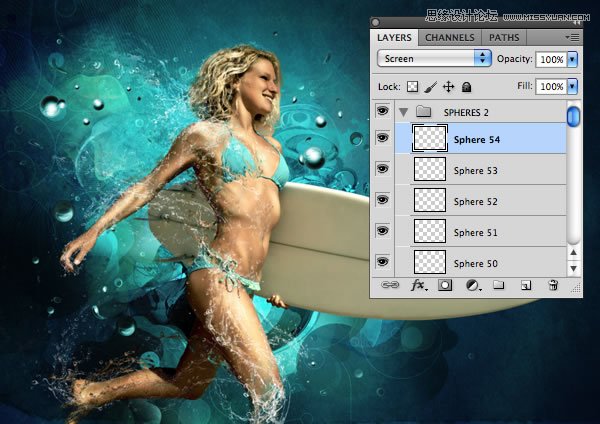600x424 pixels.
Task: Open the layer style fx menu
Action: click(x=418, y=285)
